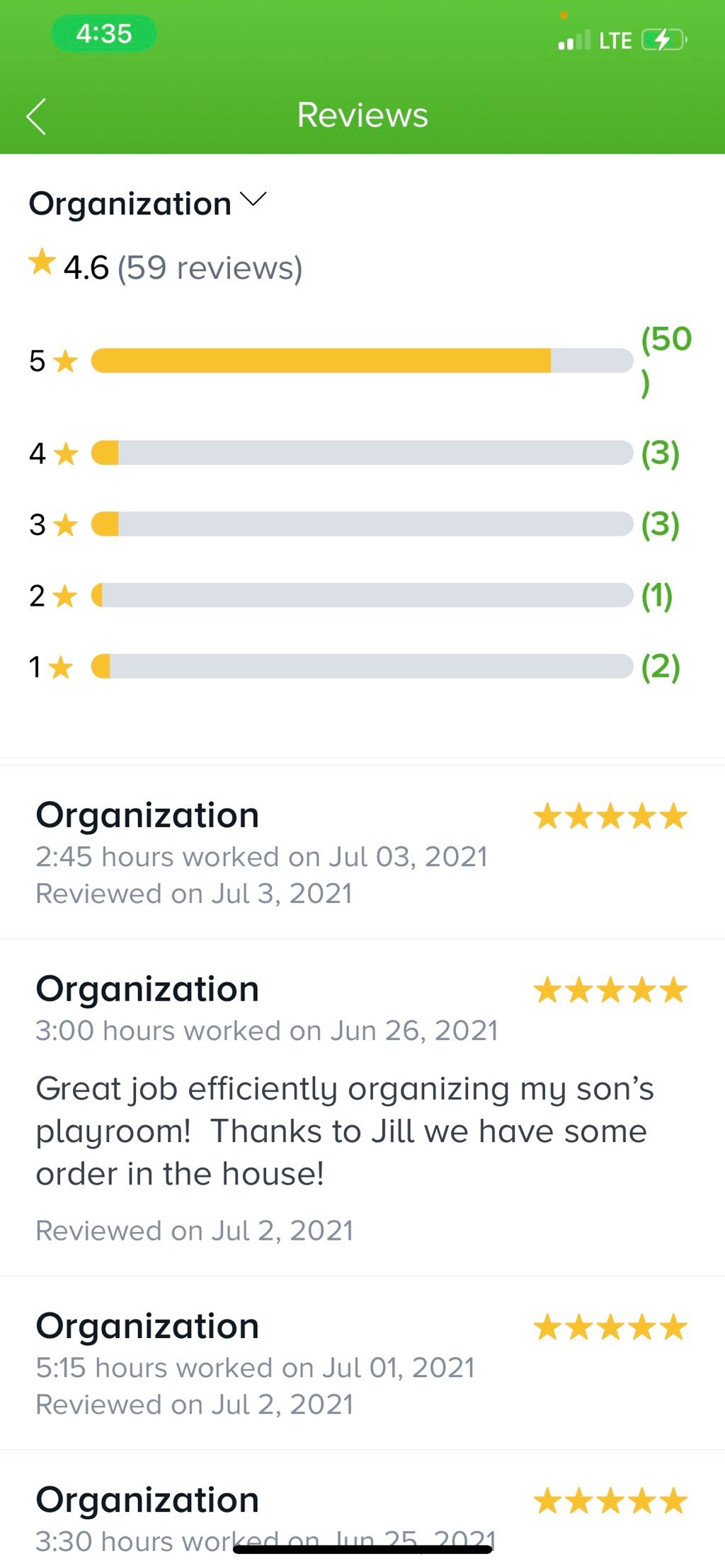Expand the Organization category dropdown chevron
The height and width of the screenshot is (1568, 725).
253,199
